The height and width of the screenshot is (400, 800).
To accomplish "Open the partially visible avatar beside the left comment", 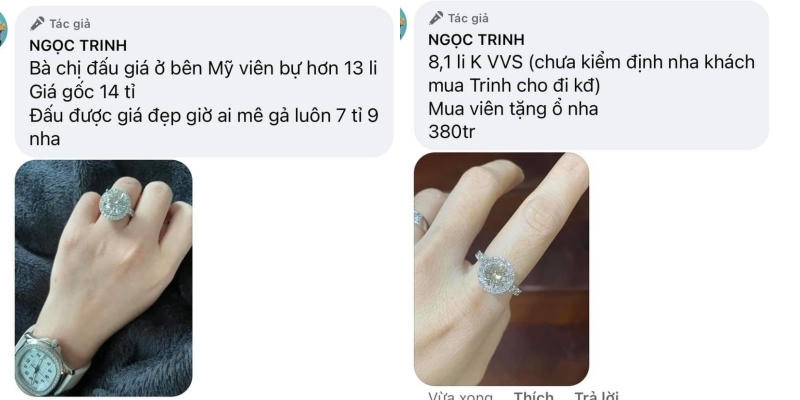I will (3, 30).
